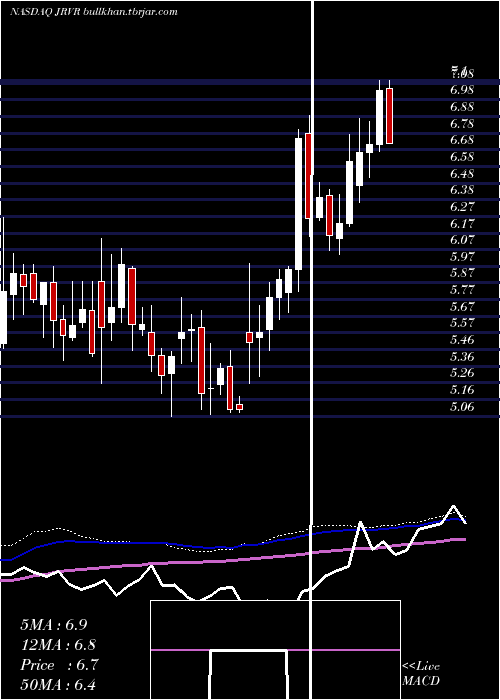Click the small red candle near 5.06
The width and height of the screenshot is (500, 700).
coord(240,407)
